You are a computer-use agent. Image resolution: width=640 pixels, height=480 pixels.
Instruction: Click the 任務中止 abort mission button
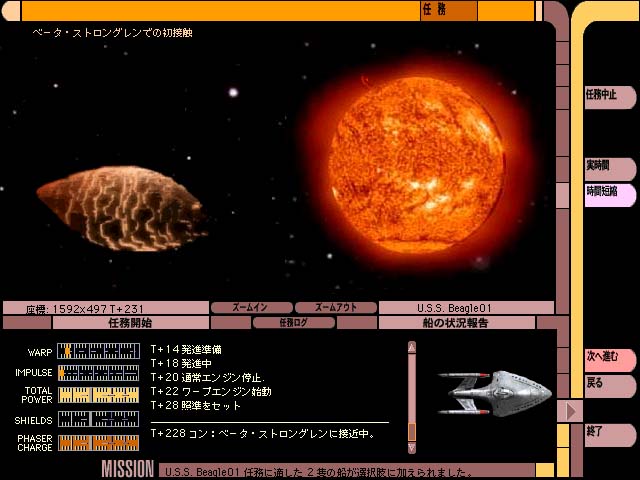pos(610,97)
